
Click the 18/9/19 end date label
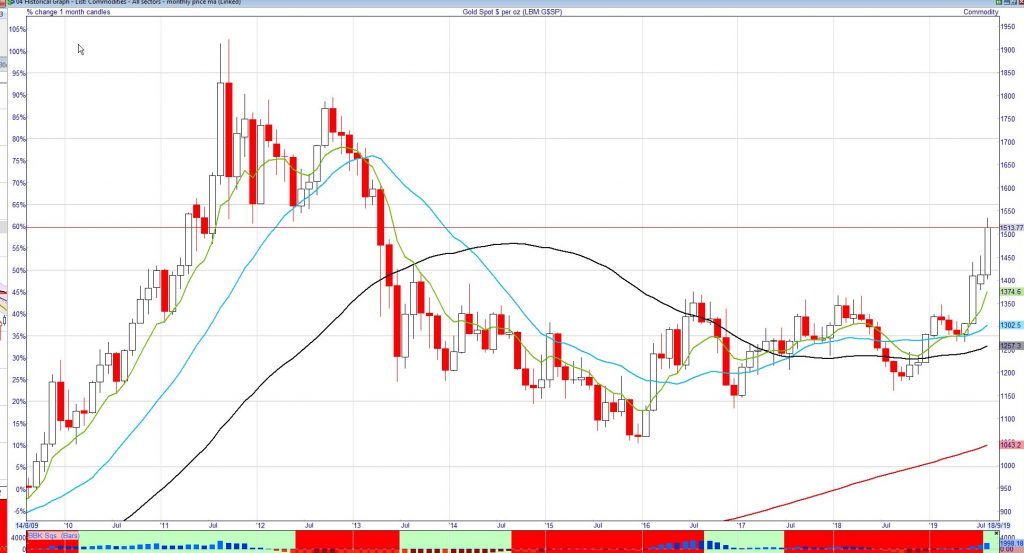[999, 525]
